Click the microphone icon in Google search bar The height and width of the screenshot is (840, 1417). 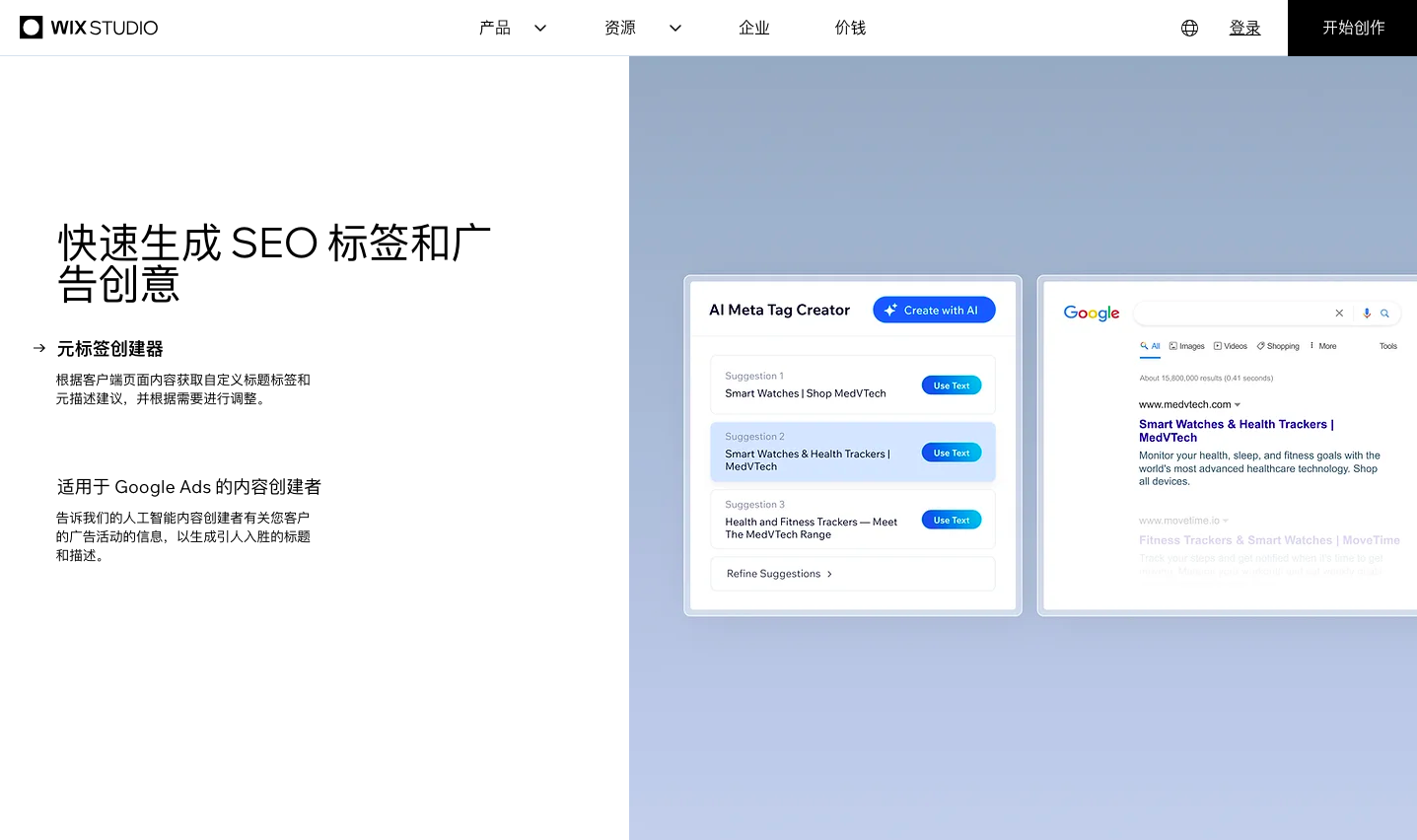1367,314
